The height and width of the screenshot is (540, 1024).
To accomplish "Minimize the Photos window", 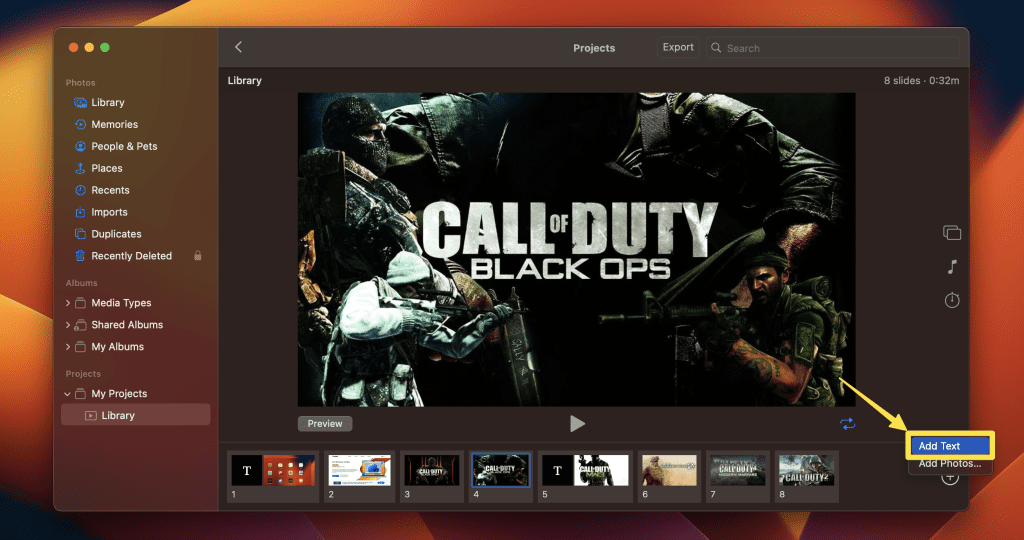I will (x=89, y=47).
